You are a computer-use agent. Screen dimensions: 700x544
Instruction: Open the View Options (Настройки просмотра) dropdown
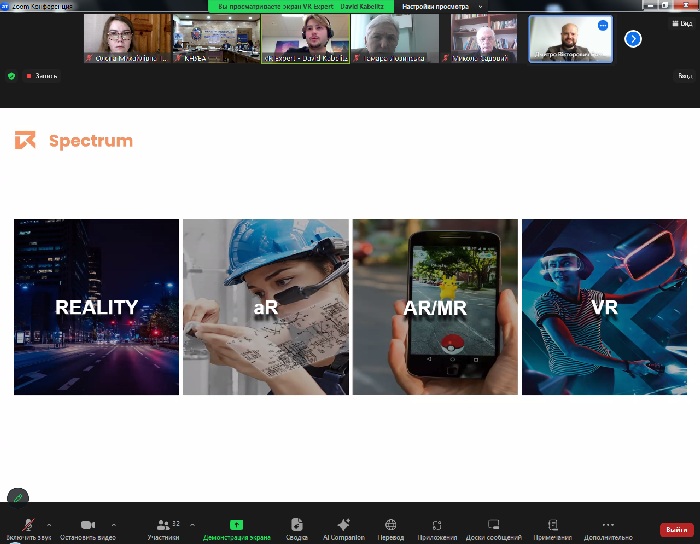coord(441,6)
